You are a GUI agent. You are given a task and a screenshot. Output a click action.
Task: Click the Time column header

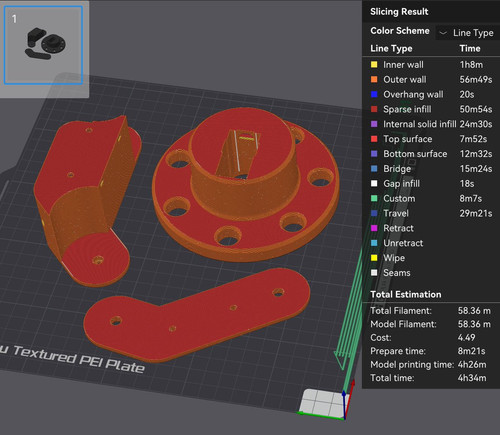(470, 48)
